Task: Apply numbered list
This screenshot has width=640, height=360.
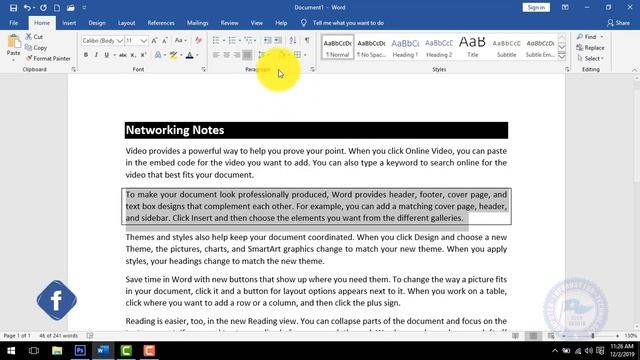Action: coord(232,40)
